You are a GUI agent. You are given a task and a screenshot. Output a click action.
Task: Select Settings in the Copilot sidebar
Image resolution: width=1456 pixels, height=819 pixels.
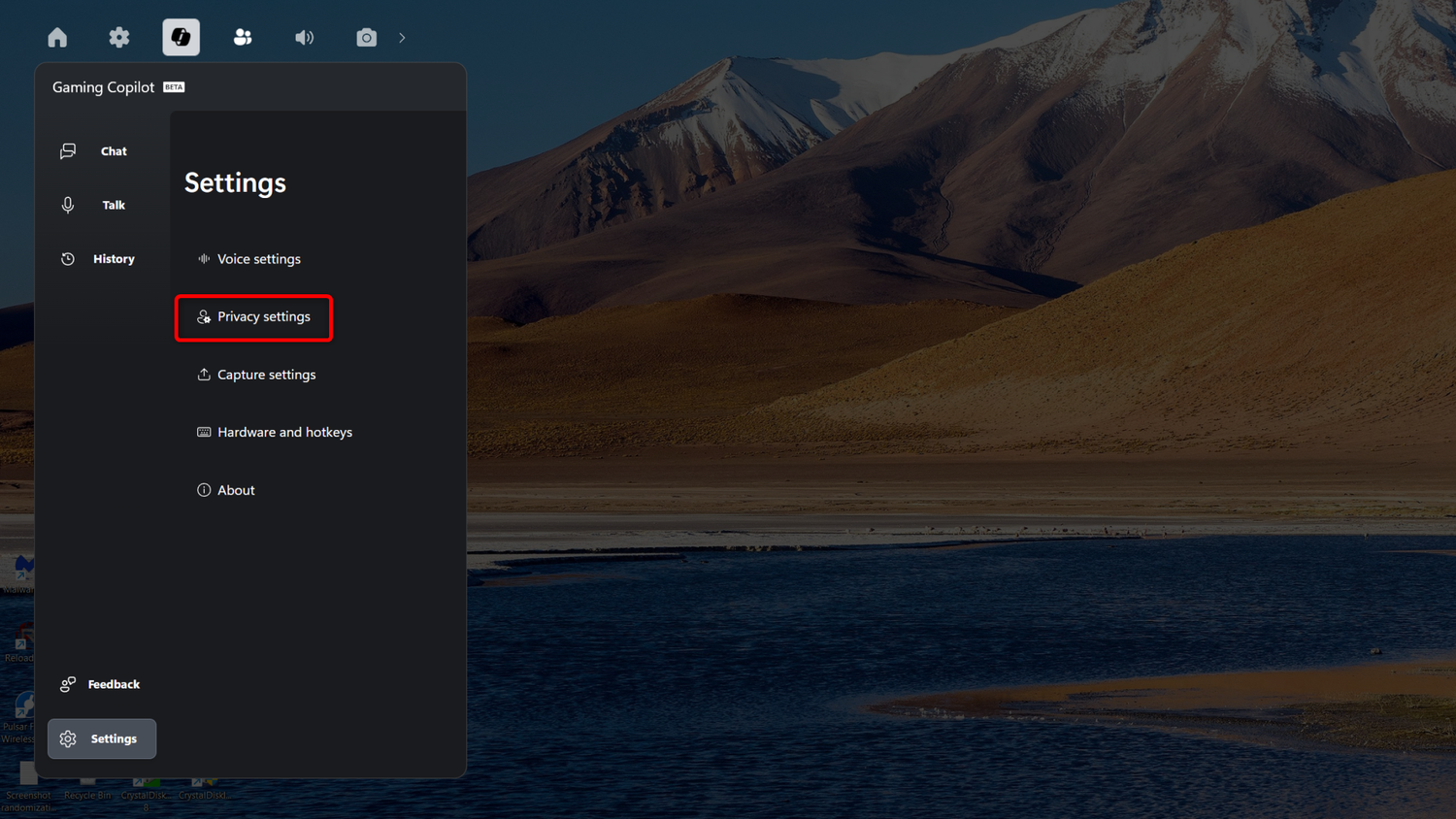102,738
